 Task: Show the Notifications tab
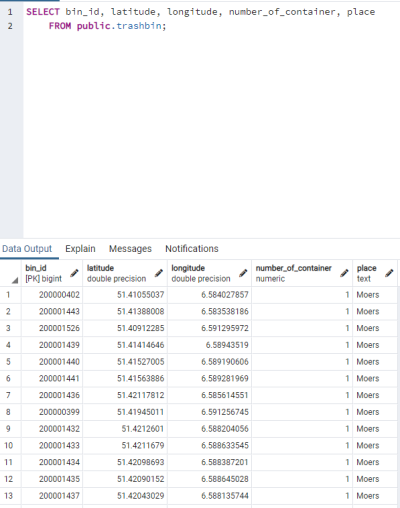click(x=192, y=249)
